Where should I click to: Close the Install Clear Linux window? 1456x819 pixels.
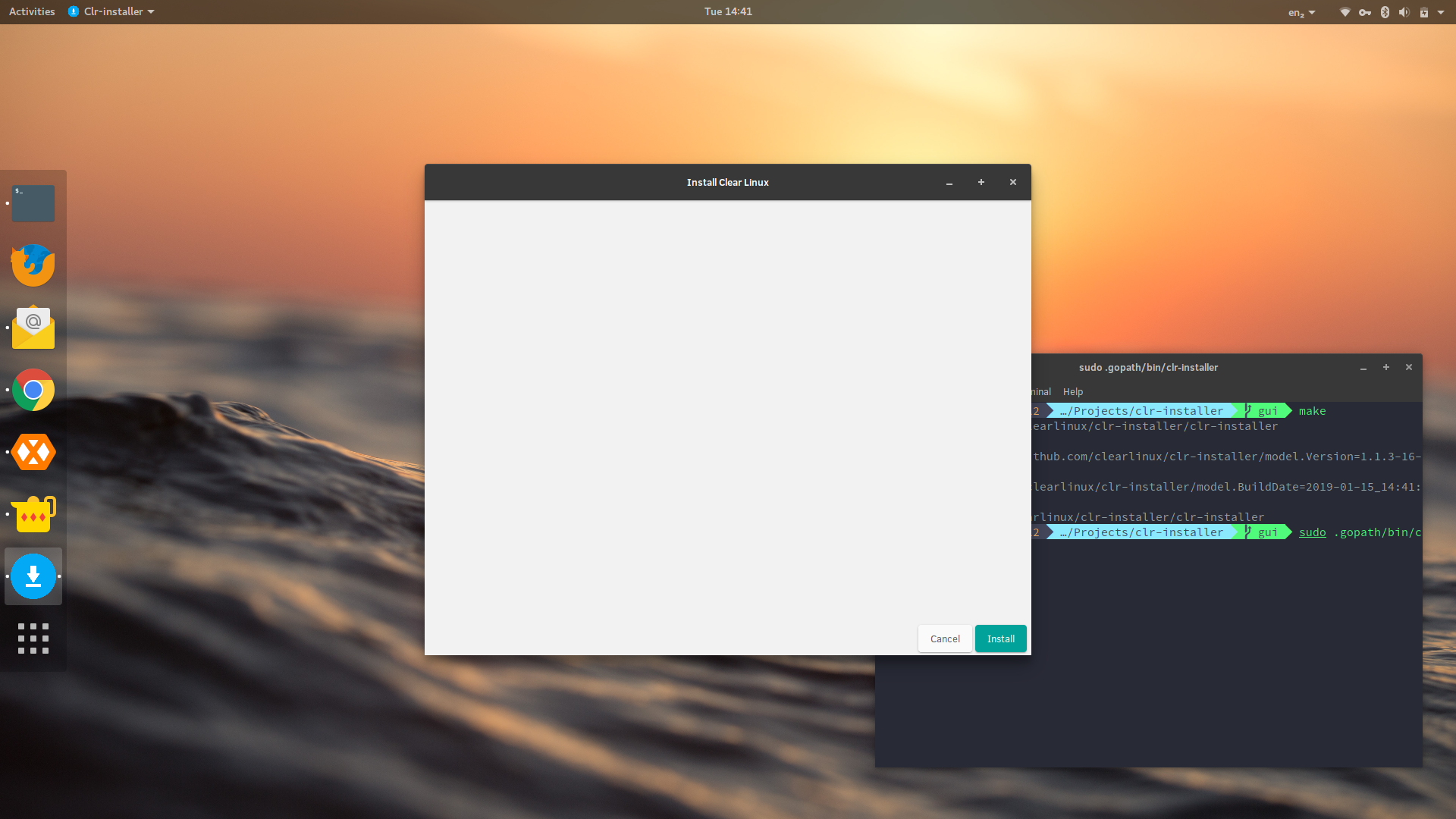[x=1013, y=182]
